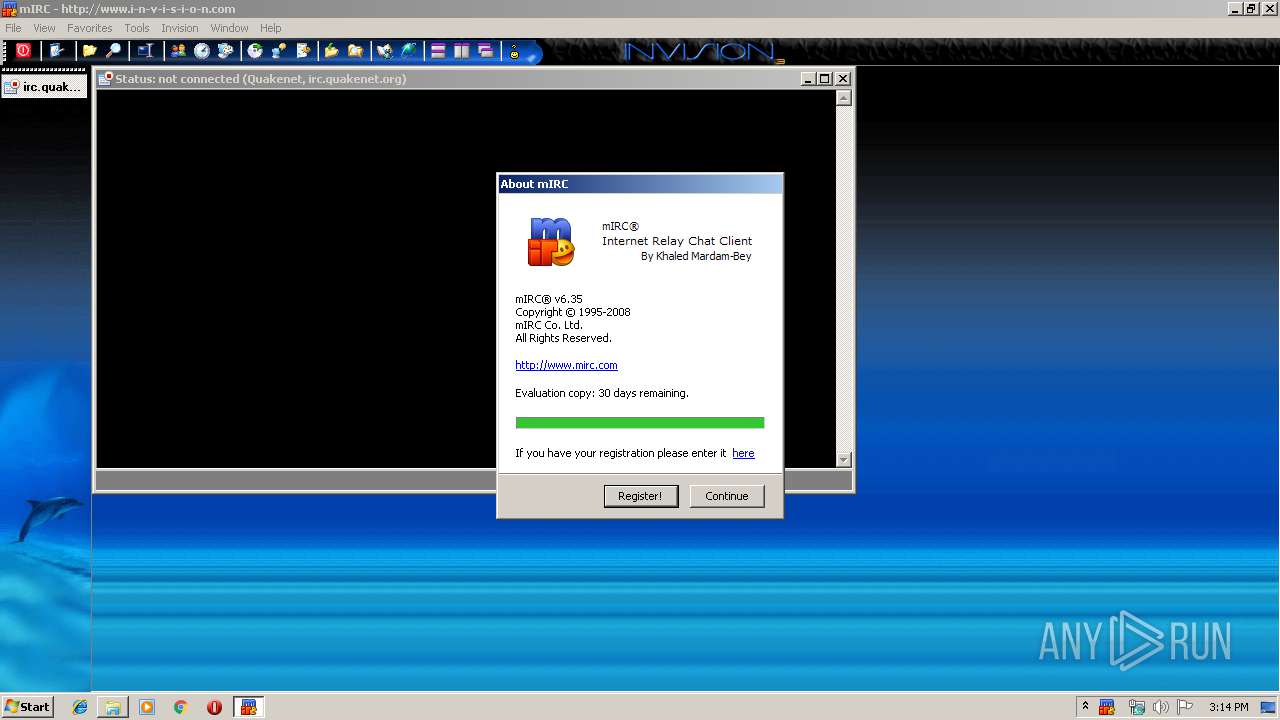Viewport: 1280px width, 720px height.
Task: Click Status window scrollbar up arrow
Action: (843, 98)
